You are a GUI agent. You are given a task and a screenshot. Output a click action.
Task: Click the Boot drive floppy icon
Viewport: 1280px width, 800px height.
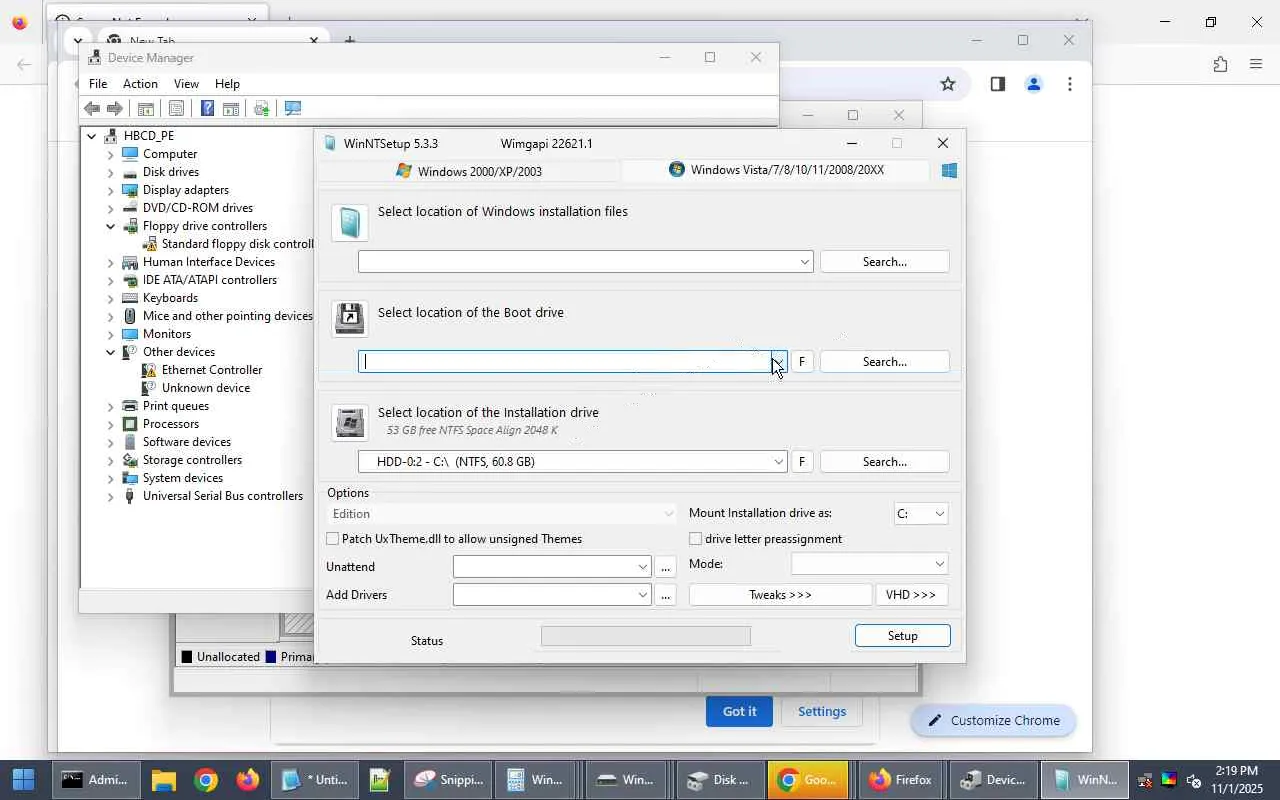click(350, 319)
